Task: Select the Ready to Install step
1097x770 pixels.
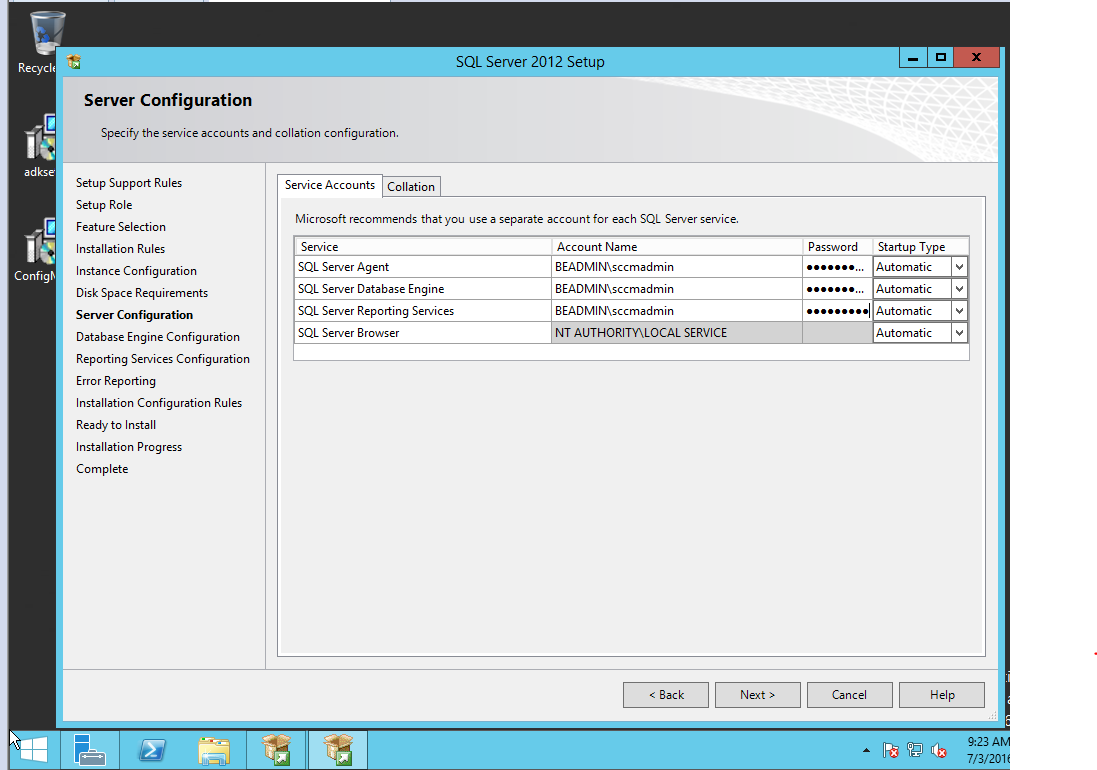Action: [x=116, y=425]
